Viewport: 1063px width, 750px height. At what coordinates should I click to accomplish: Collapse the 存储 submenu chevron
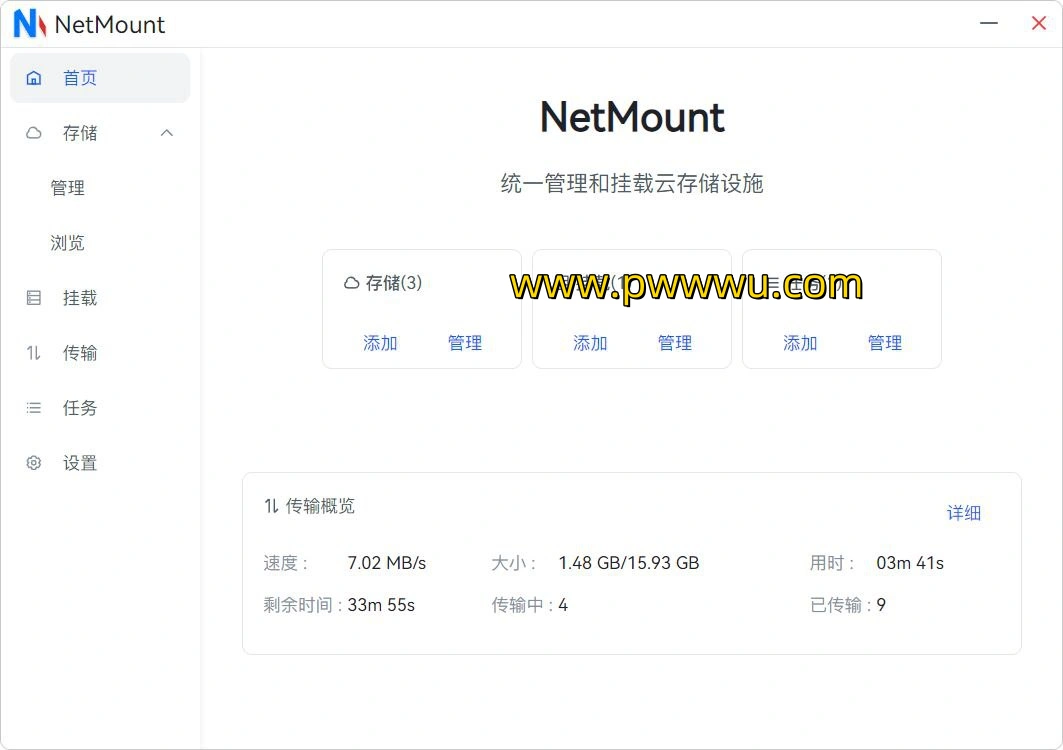click(x=167, y=133)
